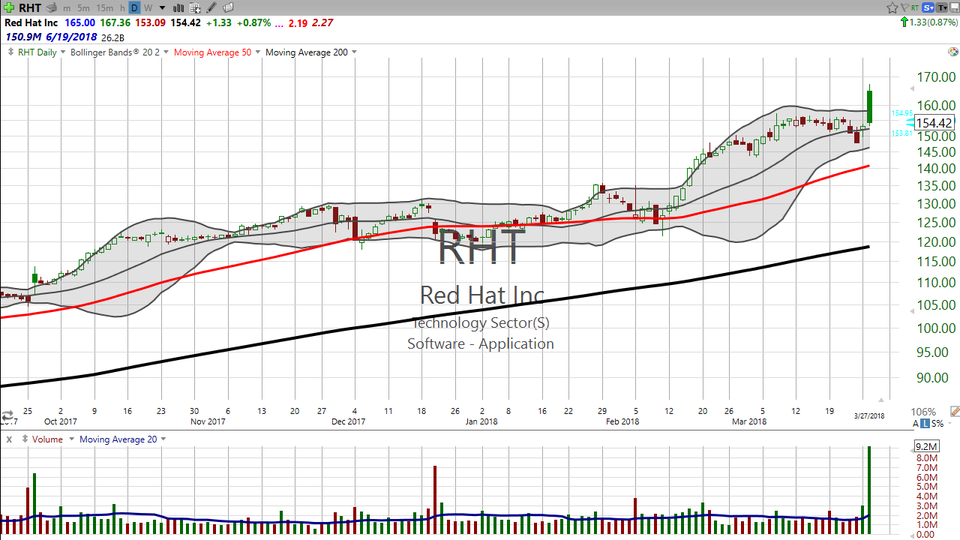This screenshot has width=960, height=540.
Task: Click the percent change +0.87%
Action: click(x=254, y=23)
